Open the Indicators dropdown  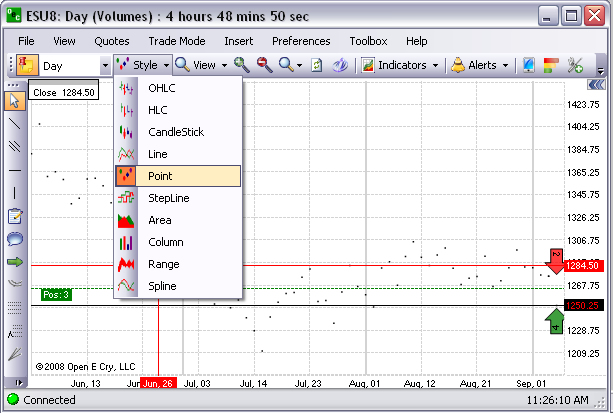(400, 65)
